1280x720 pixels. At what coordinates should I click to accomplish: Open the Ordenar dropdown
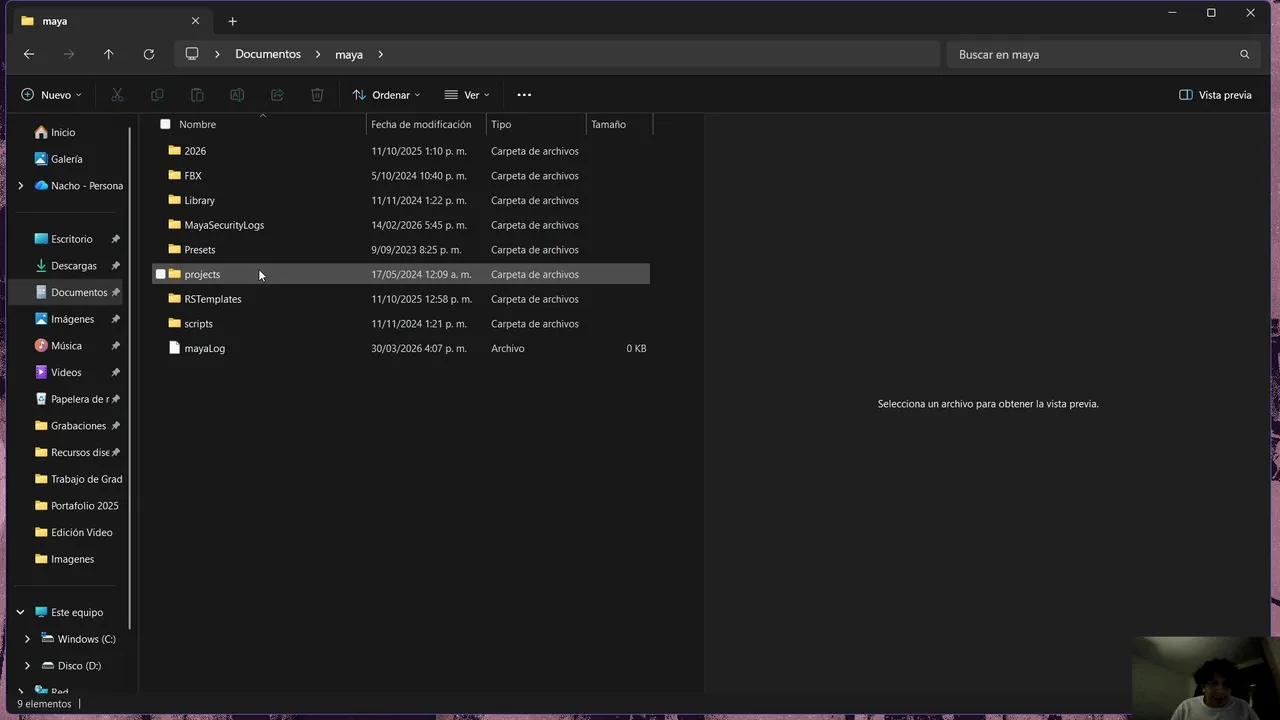[x=386, y=95]
